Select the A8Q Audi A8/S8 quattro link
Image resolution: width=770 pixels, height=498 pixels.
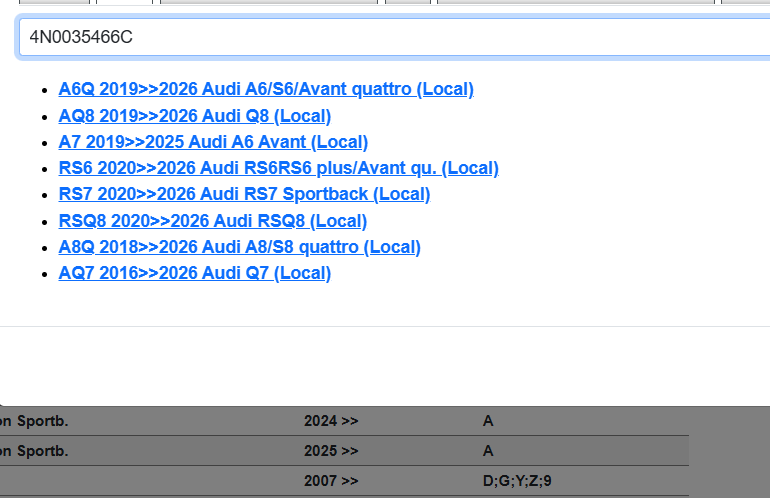[239, 247]
